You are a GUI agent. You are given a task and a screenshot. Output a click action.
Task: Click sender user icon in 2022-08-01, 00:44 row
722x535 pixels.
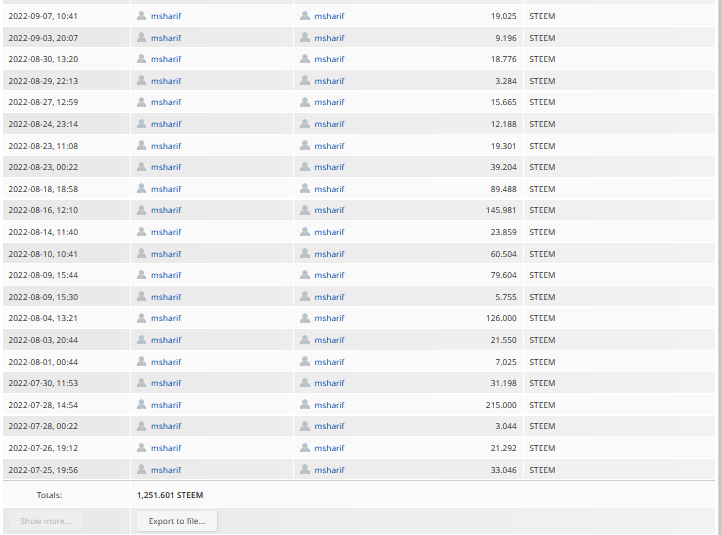[141, 361]
